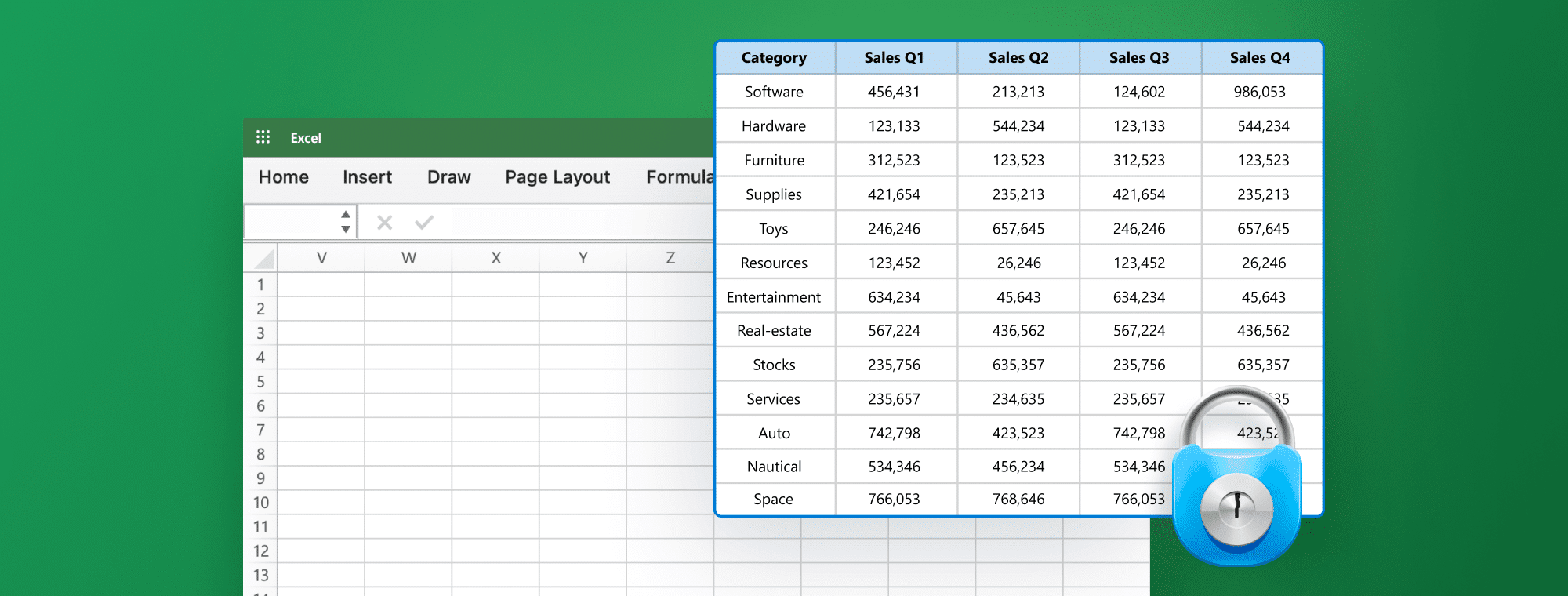Click the Toys Sales Q2 value 657,645

tap(1018, 229)
